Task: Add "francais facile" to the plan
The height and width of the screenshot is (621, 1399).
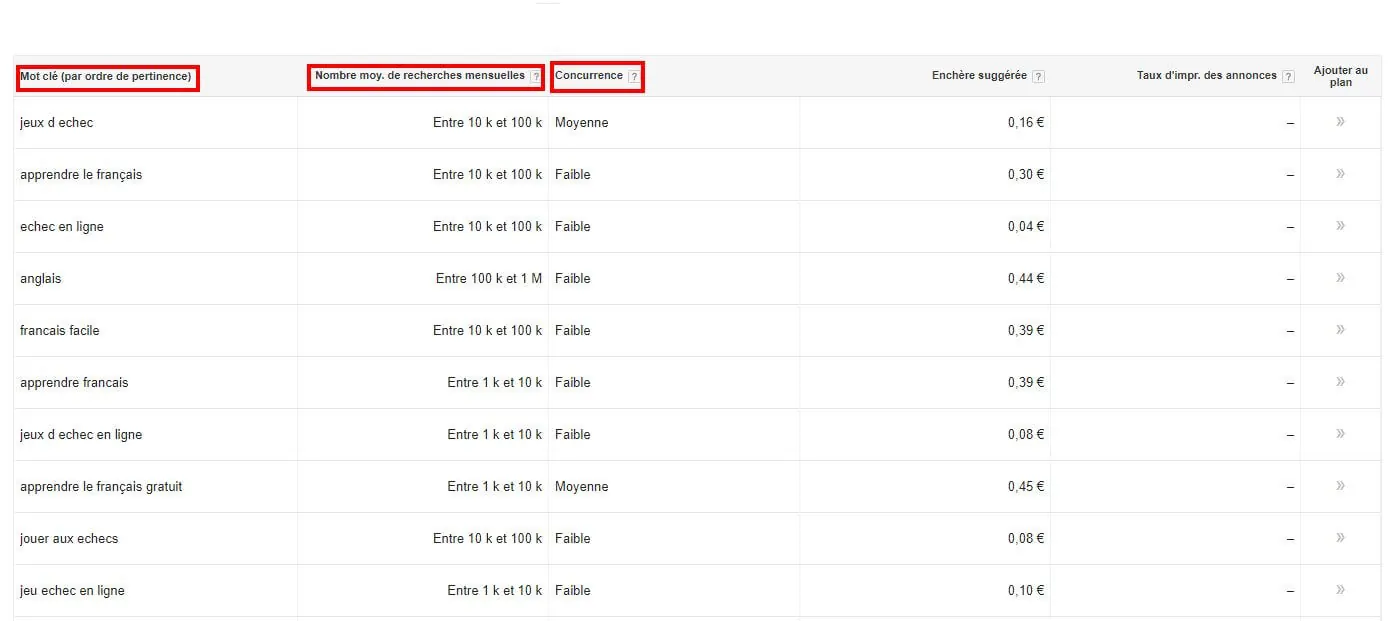Action: pyautogui.click(x=1340, y=330)
